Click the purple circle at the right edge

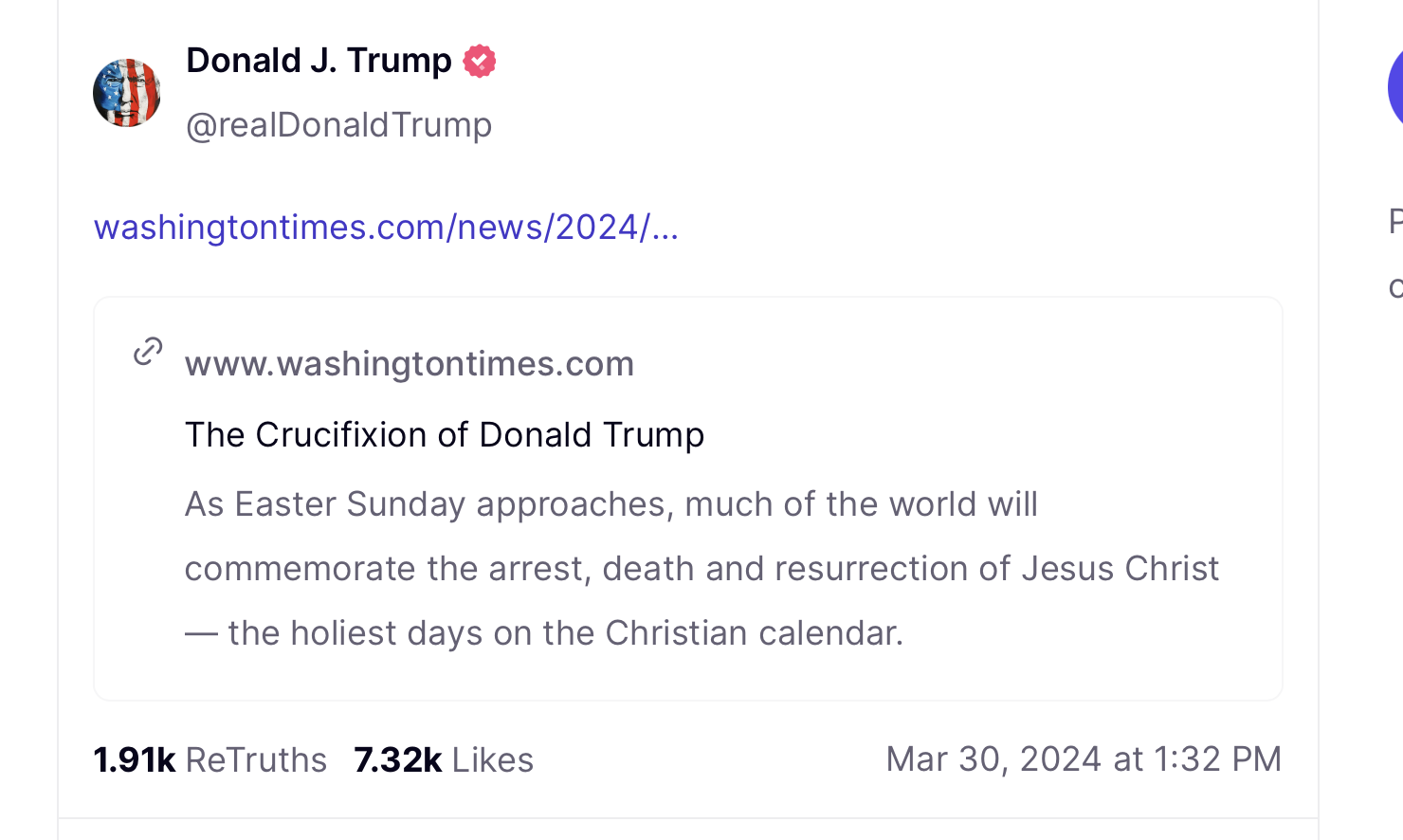[x=1394, y=88]
